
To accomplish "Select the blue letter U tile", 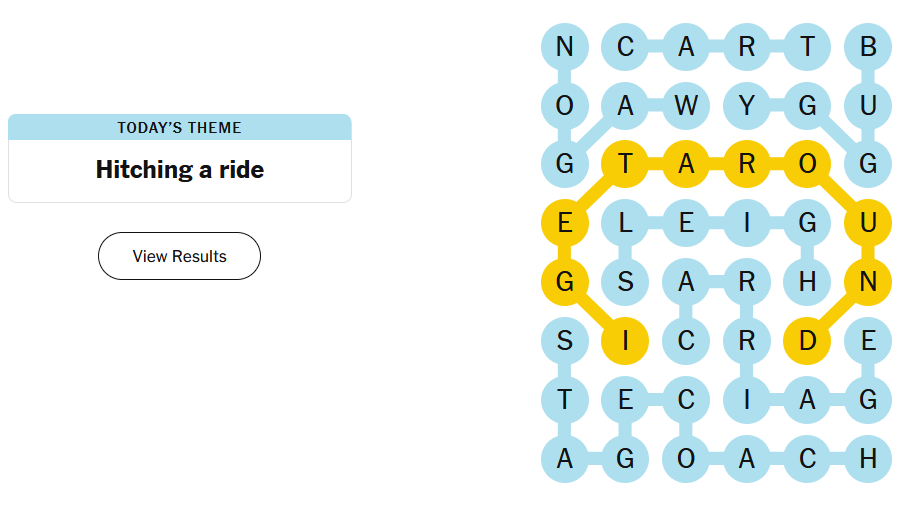I will 867,105.
